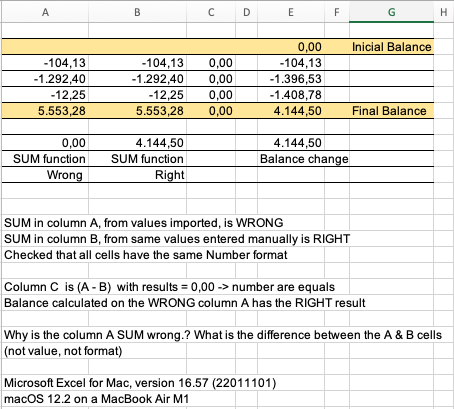Select column B cell with 5.553,28
This screenshot has height=409, width=454.
(x=137, y=111)
